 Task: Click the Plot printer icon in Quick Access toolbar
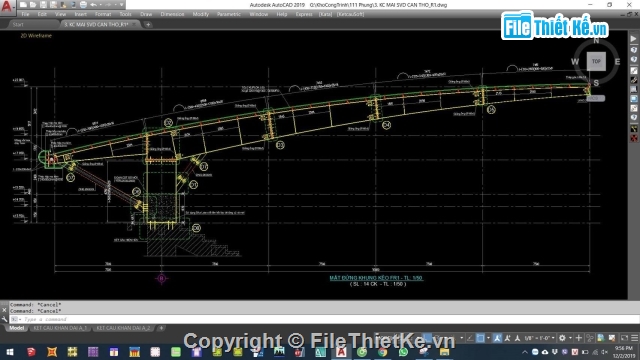coord(83,4)
